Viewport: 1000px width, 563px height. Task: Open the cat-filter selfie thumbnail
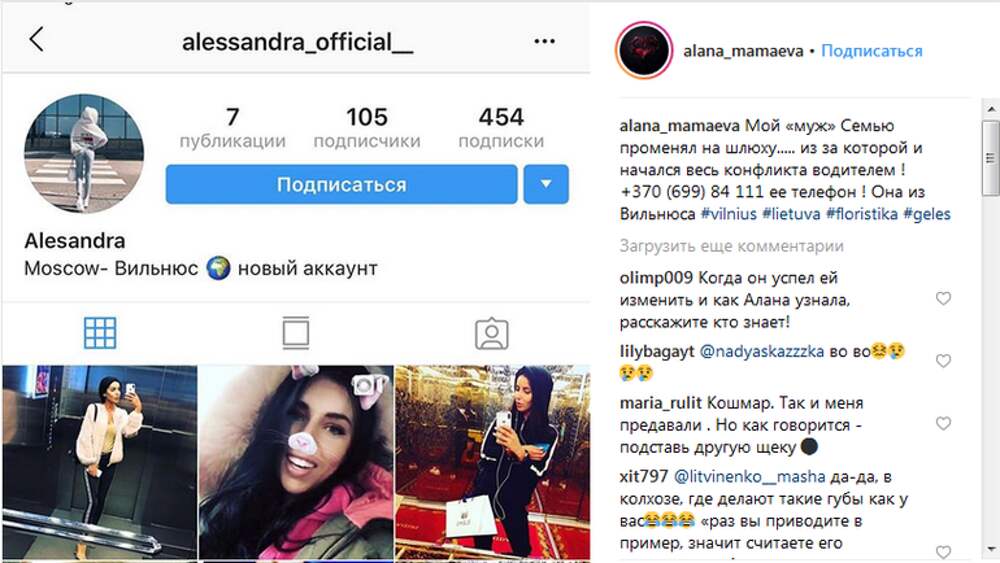click(296, 463)
